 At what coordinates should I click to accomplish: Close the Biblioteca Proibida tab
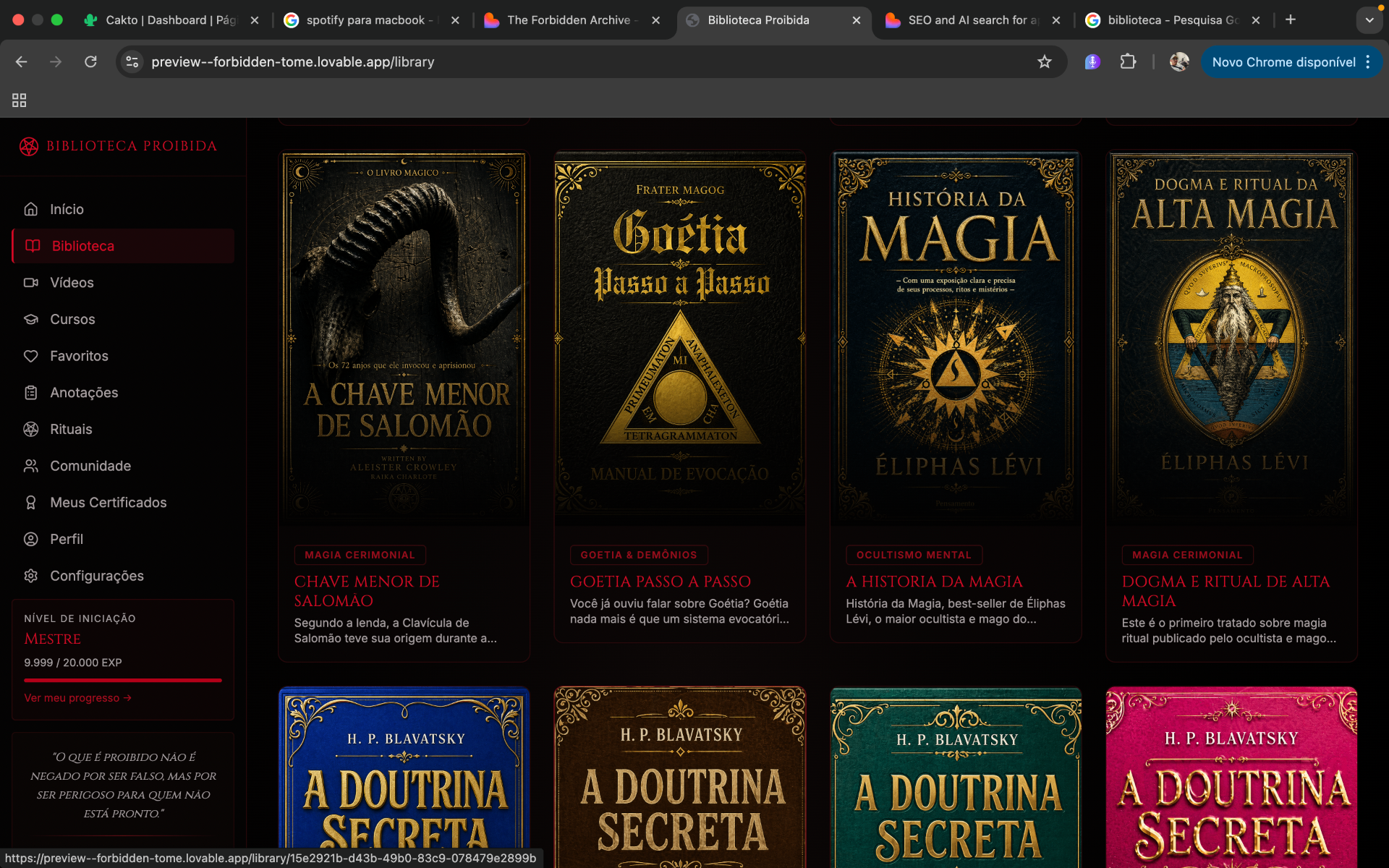click(x=857, y=20)
